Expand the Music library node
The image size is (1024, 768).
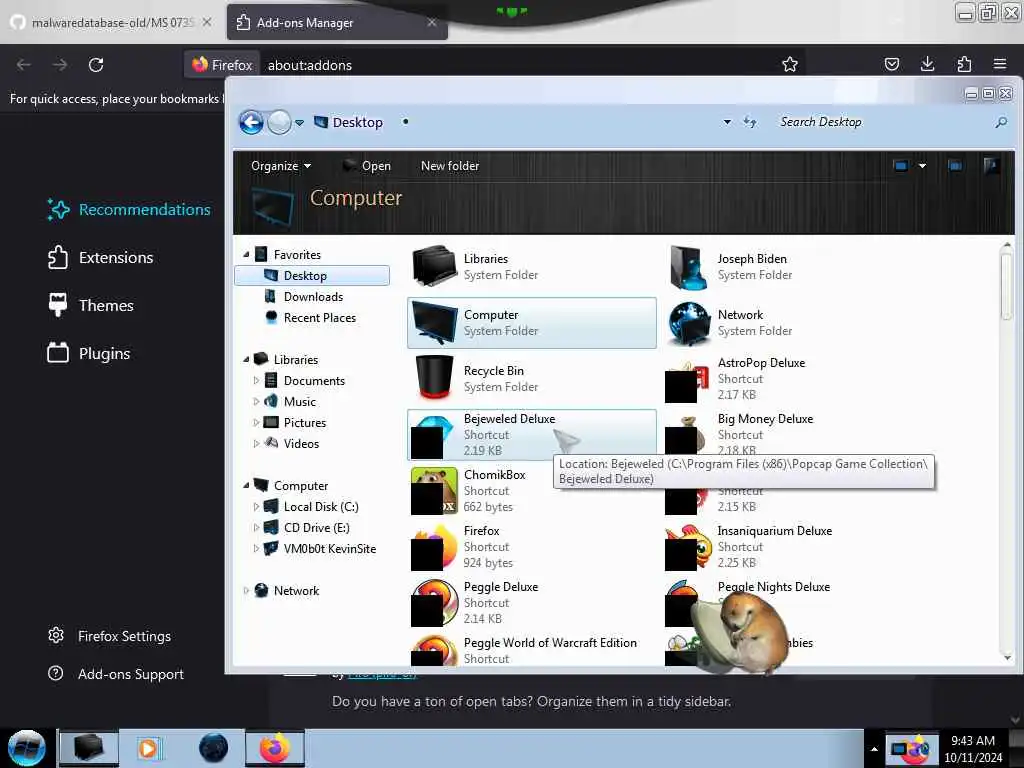coord(256,402)
